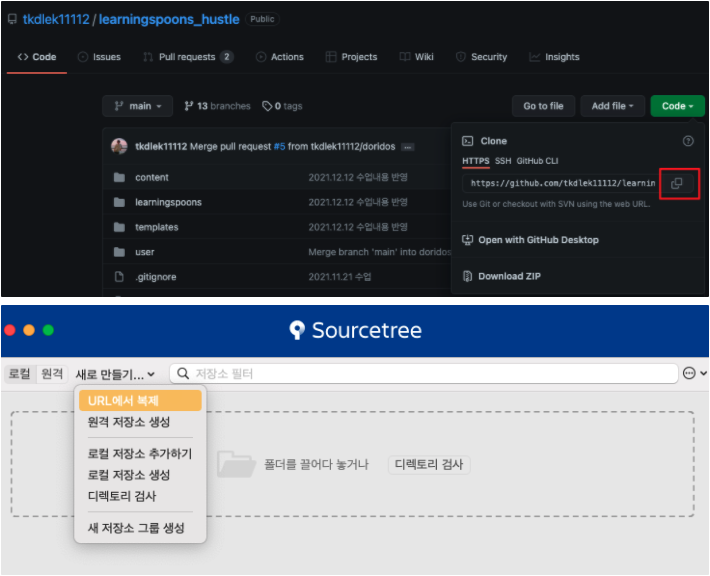Click the 디렉토리 검사 button in drop area
Screen dimensions: 710x576
pos(429,465)
